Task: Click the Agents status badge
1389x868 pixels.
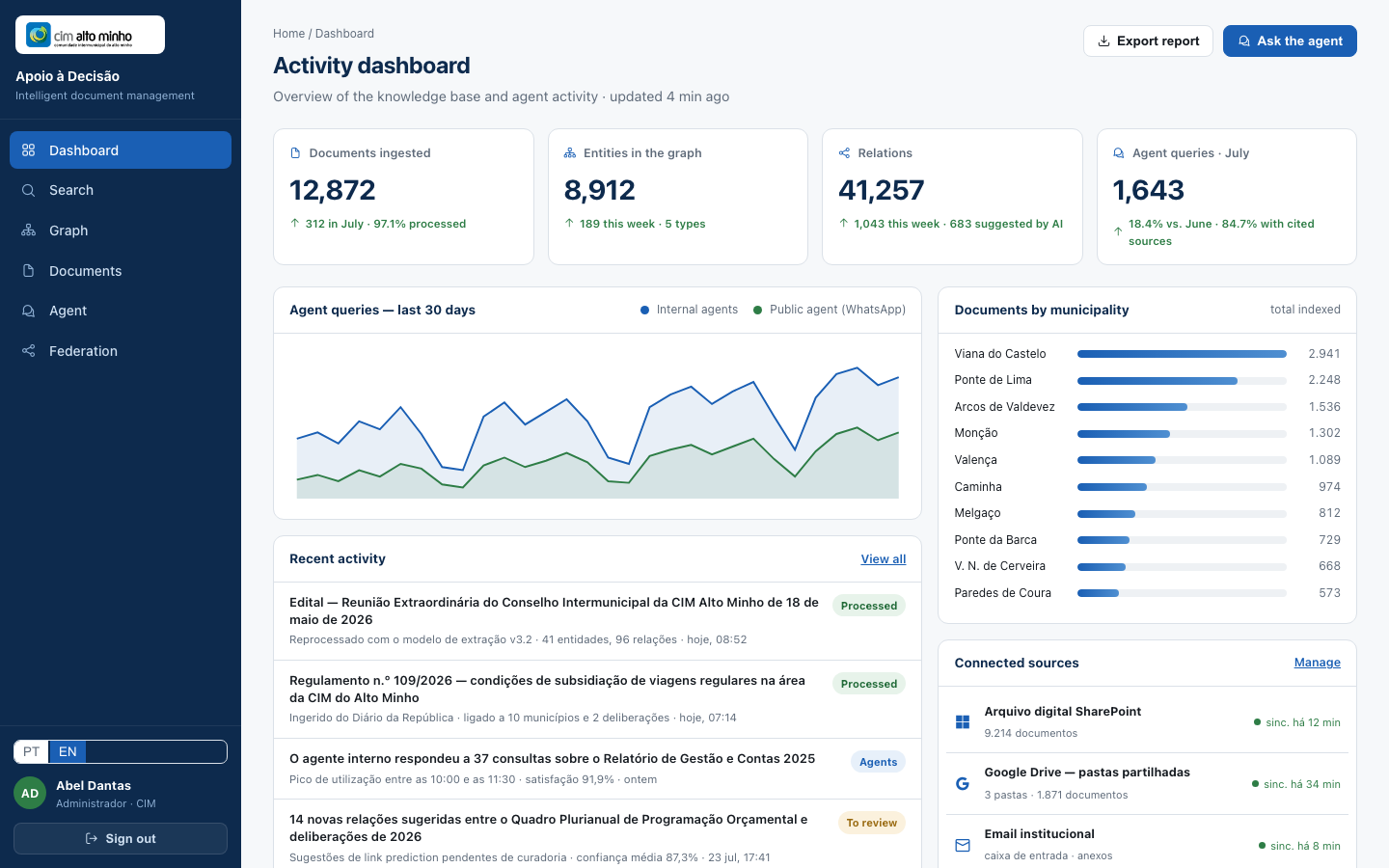Action: (879, 762)
